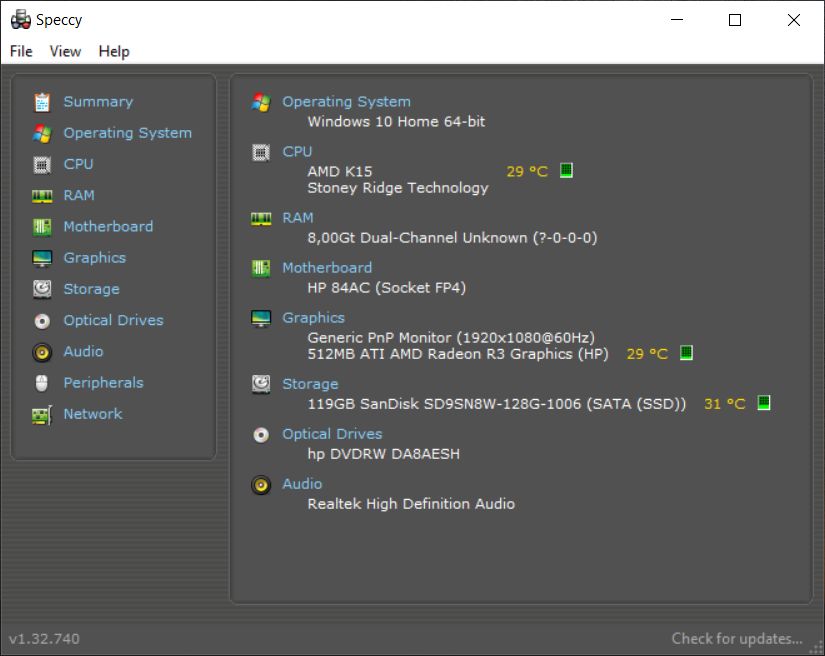This screenshot has height=656, width=825.
Task: Click the Operating System icon in summary panel
Action: point(261,102)
